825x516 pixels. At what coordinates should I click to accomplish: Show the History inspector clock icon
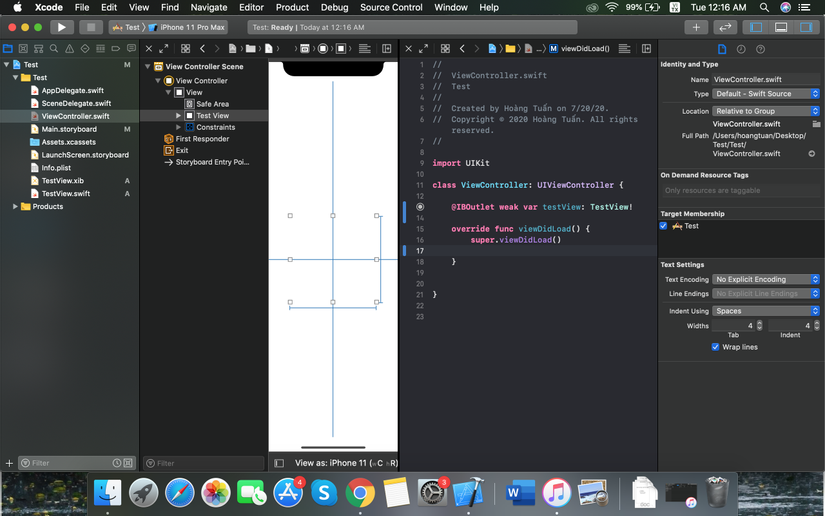click(x=741, y=48)
